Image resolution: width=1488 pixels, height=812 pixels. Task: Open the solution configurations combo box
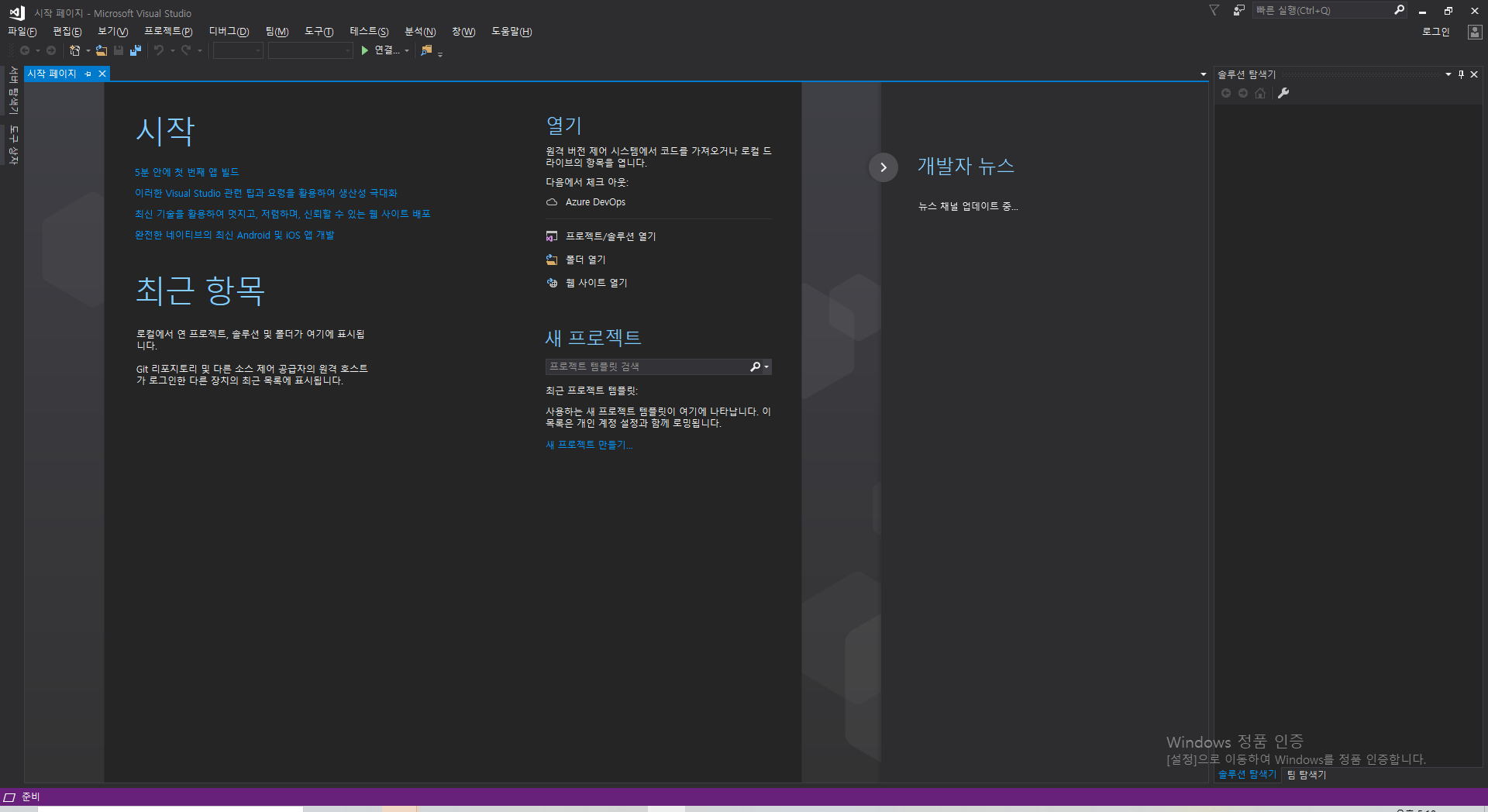click(x=239, y=50)
